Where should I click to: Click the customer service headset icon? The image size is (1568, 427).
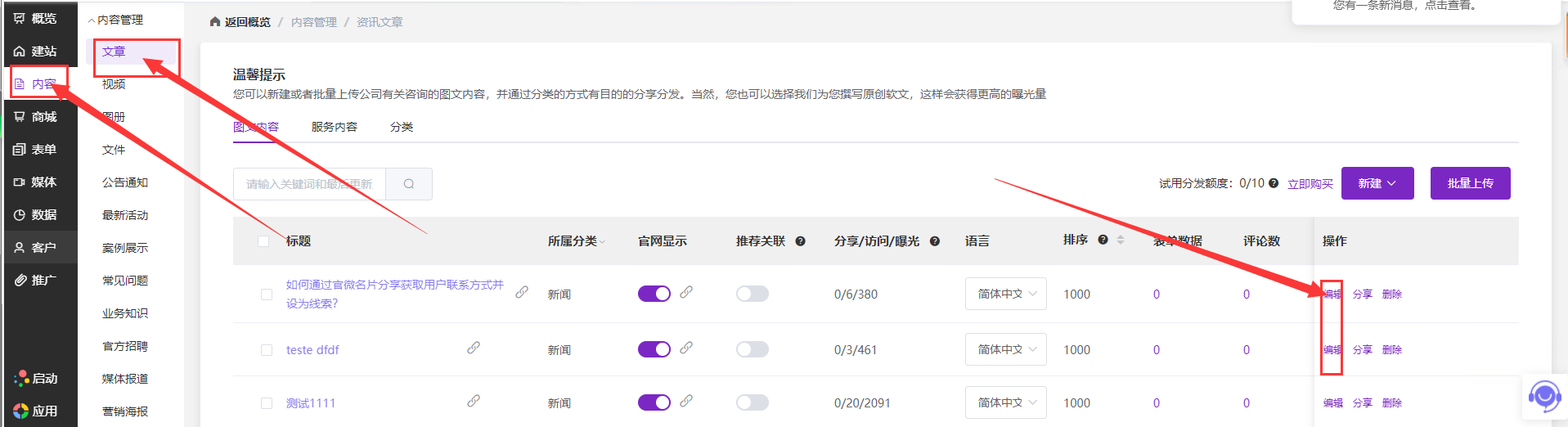pos(1544,398)
